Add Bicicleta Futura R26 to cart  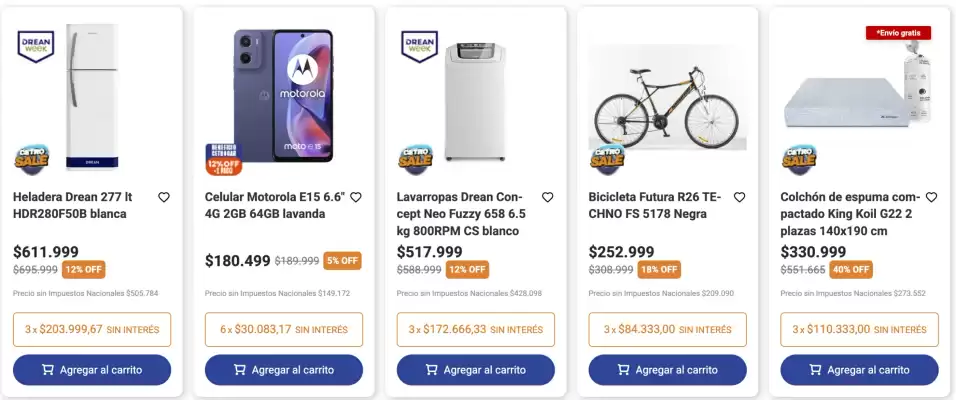click(668, 370)
